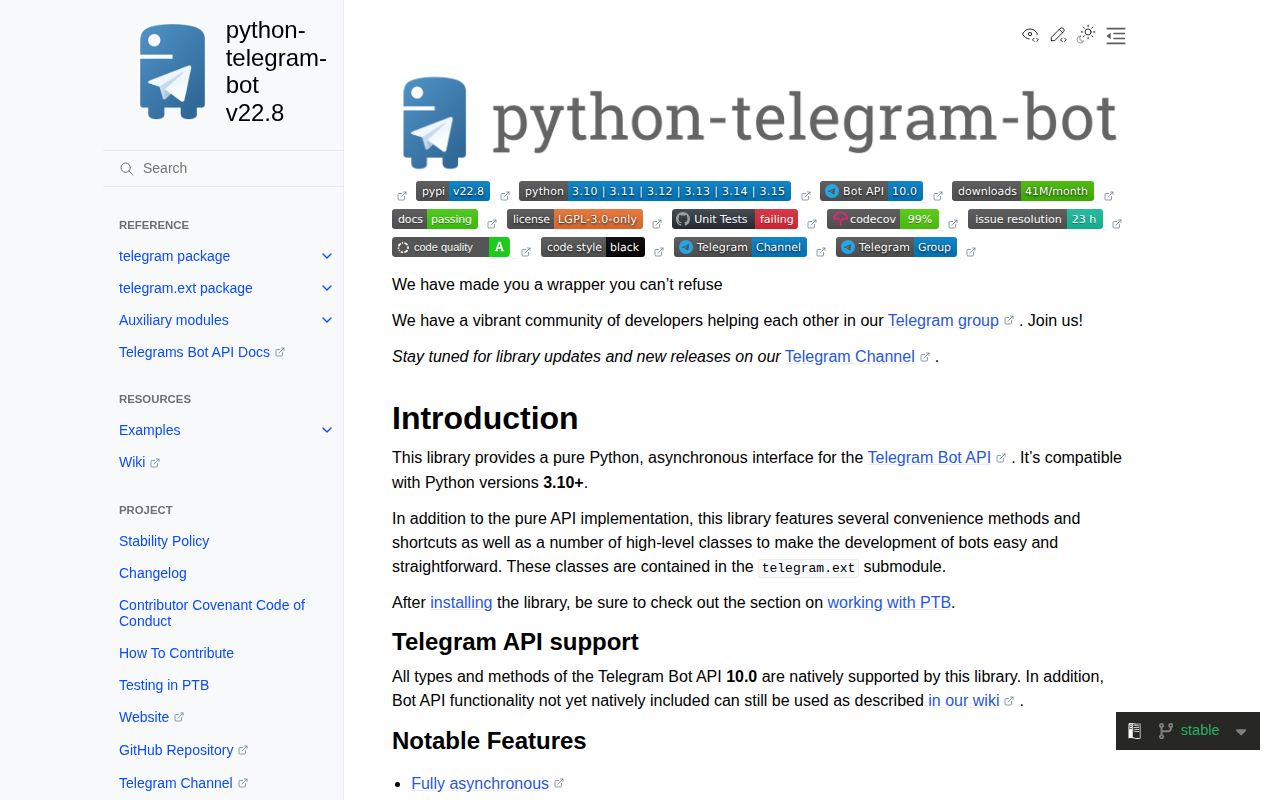This screenshot has width=1280, height=800.
Task: Open Auxiliary modules page
Action: [173, 320]
